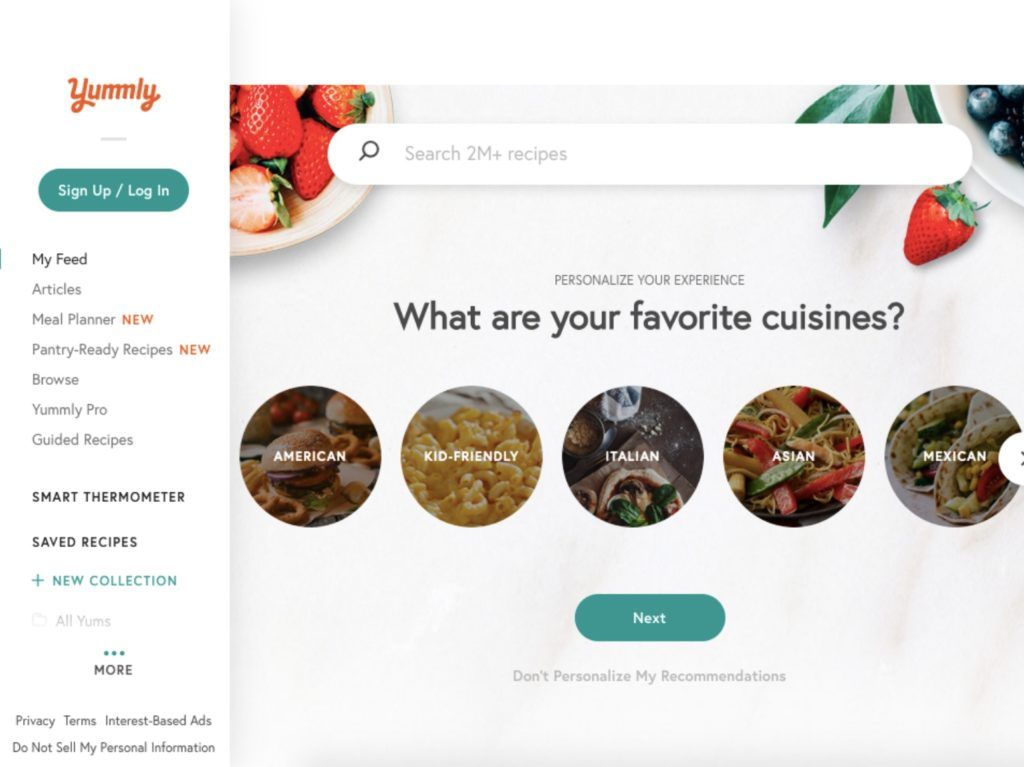1024x767 pixels.
Task: Choose the Italian cuisine circle
Action: (x=632, y=456)
